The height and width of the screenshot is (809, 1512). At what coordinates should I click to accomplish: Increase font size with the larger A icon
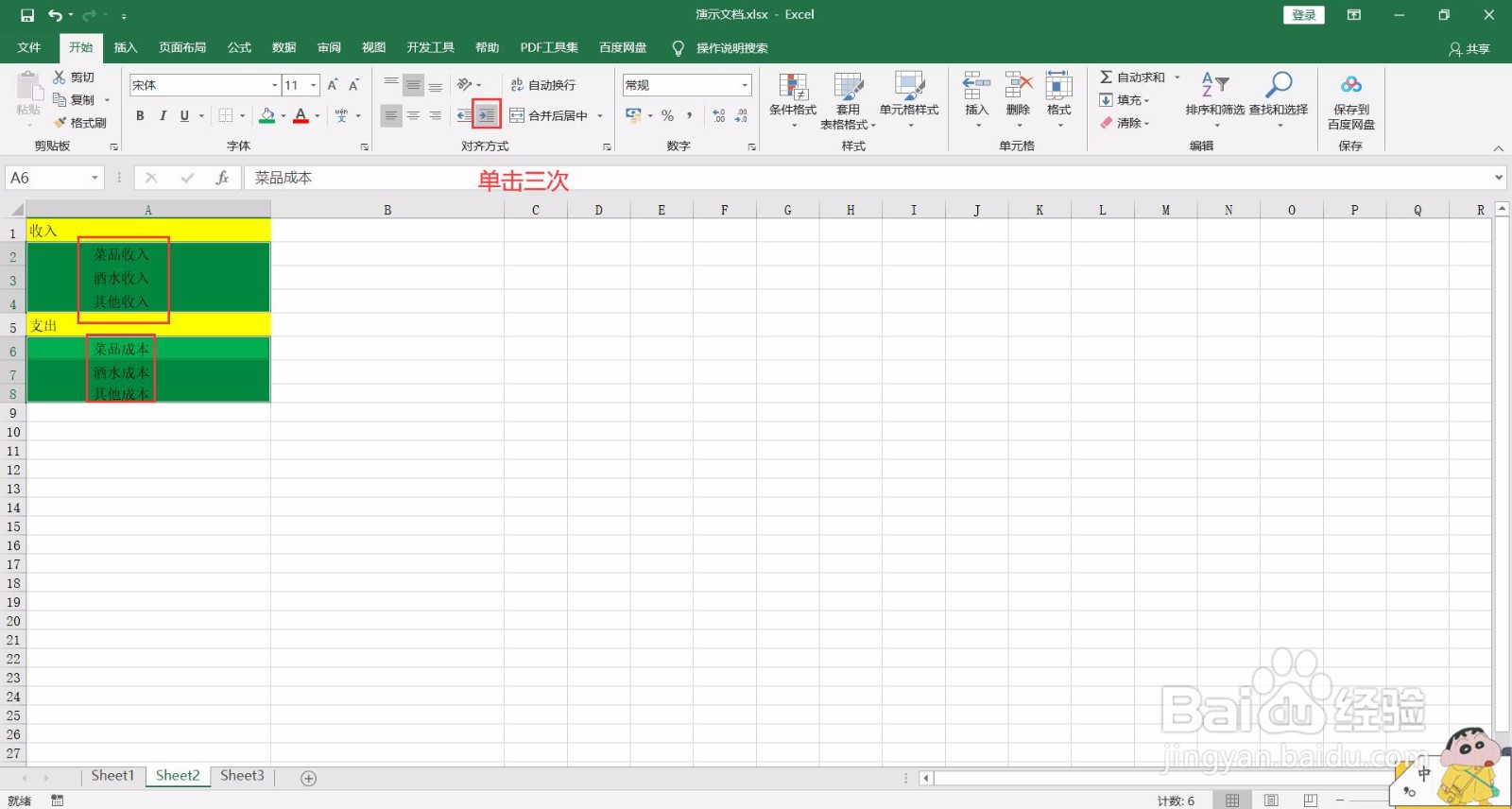click(333, 85)
